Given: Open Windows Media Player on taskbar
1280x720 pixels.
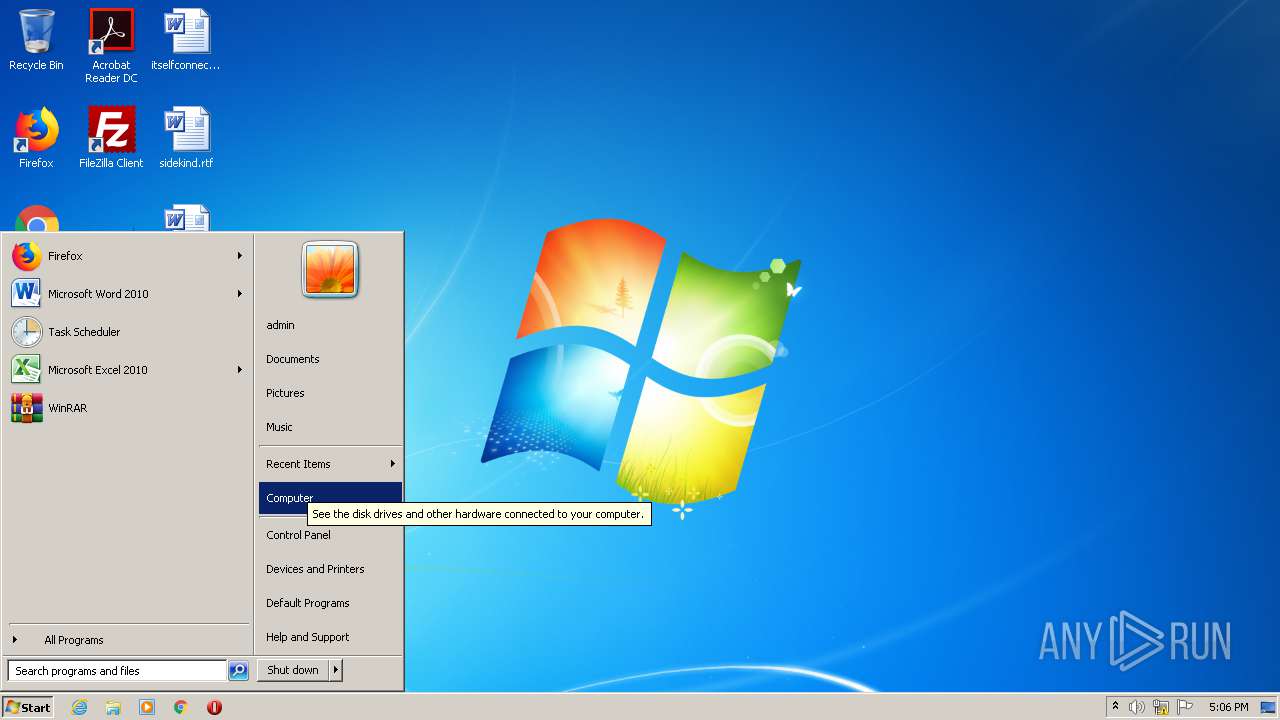Looking at the screenshot, I should coord(147,707).
